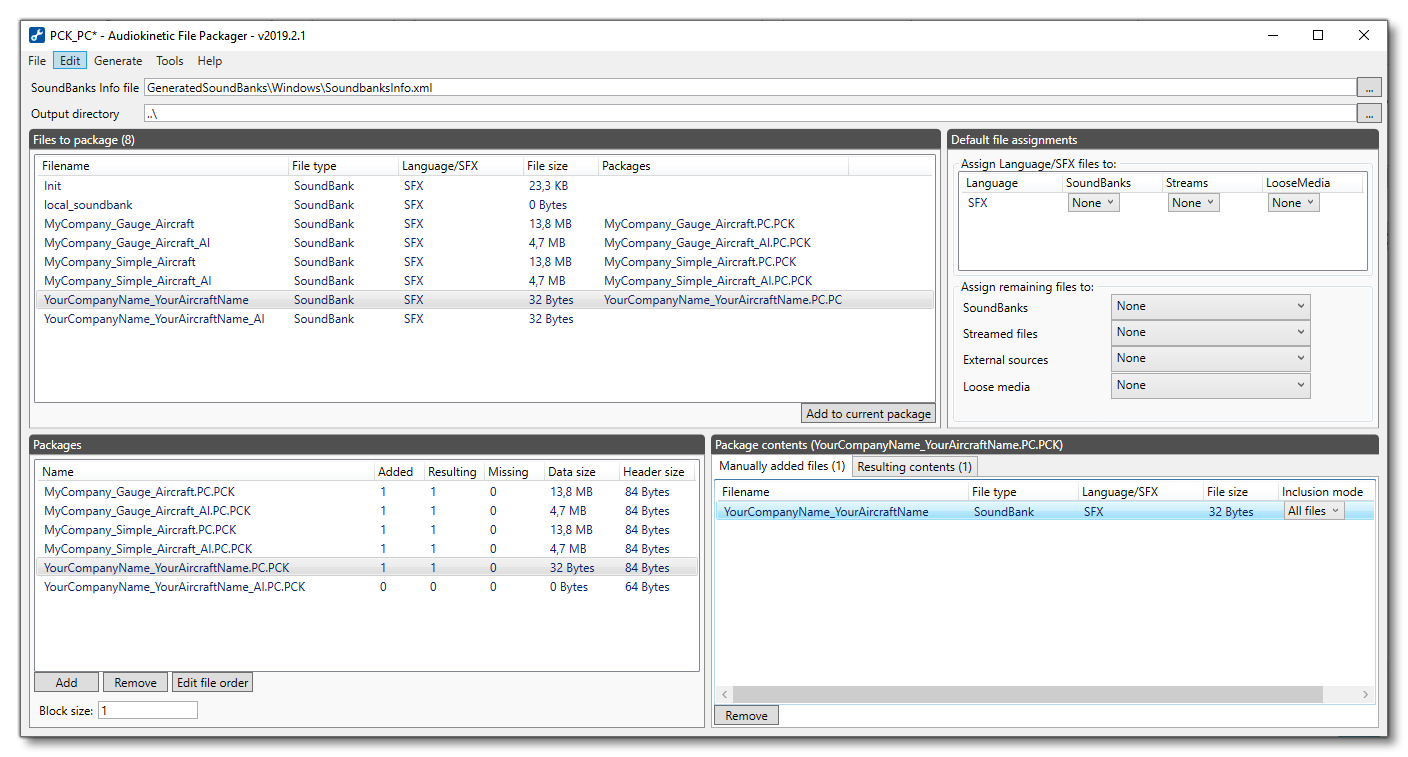Switch to the Manually added files tab
The height and width of the screenshot is (757, 1408).
pos(781,466)
